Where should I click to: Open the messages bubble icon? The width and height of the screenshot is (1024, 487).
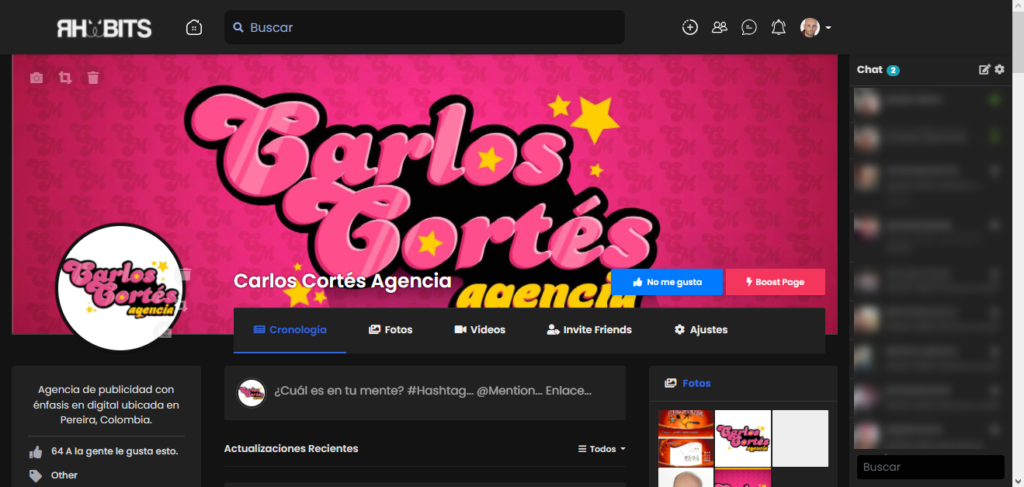tap(749, 27)
